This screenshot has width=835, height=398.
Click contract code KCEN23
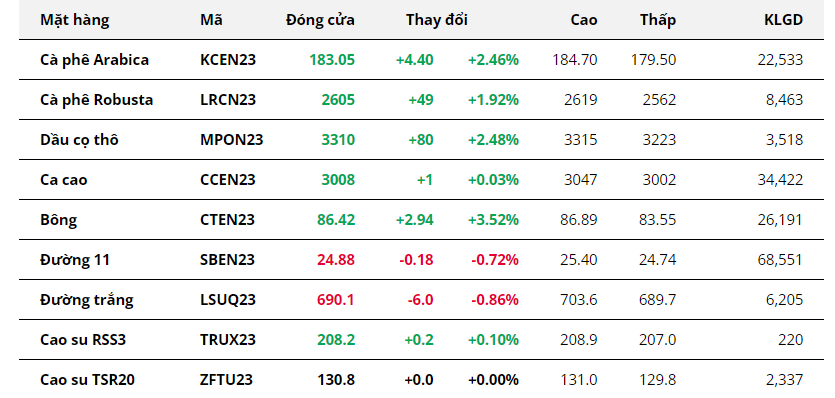228,60
